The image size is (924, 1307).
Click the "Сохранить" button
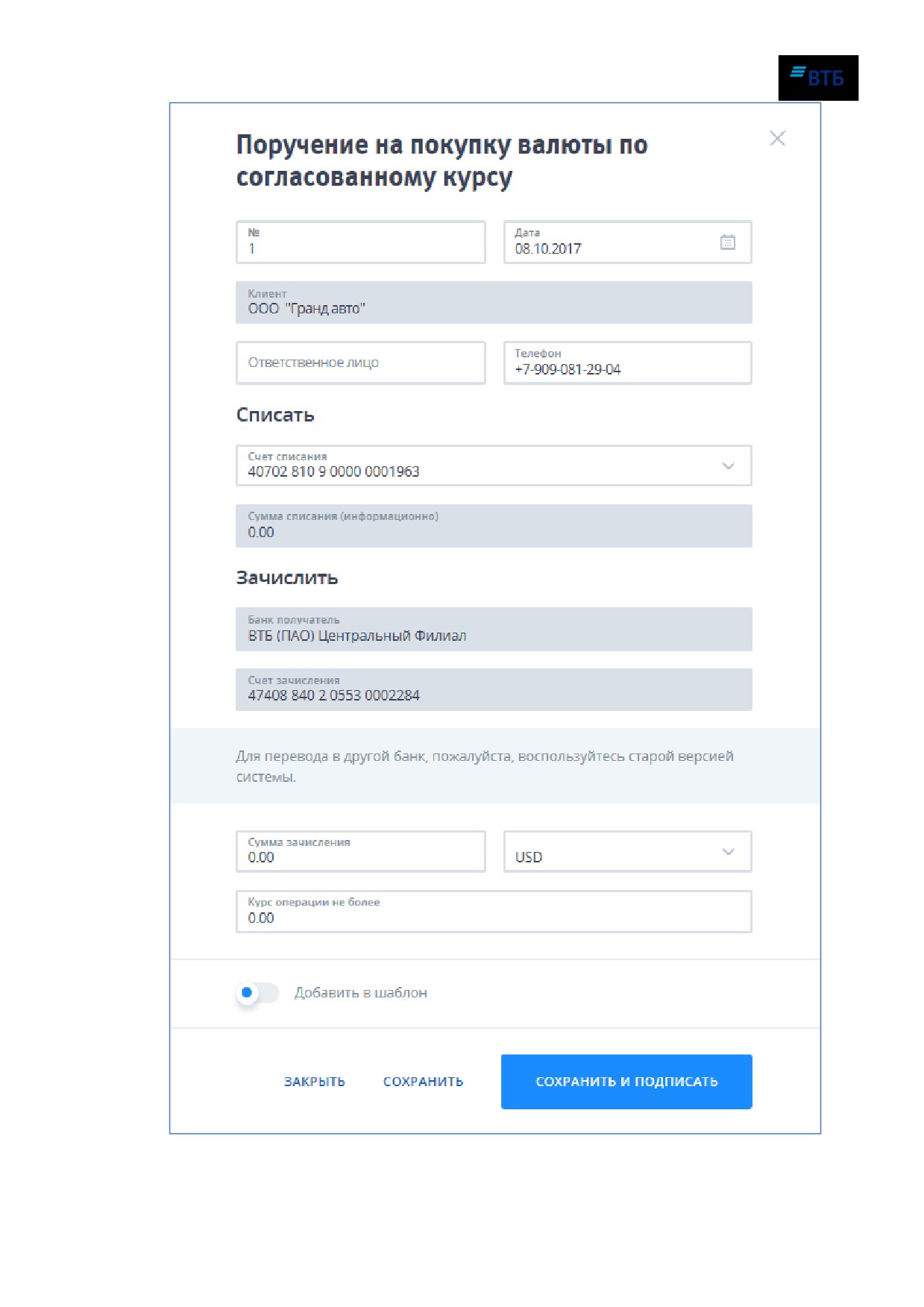click(x=423, y=1081)
